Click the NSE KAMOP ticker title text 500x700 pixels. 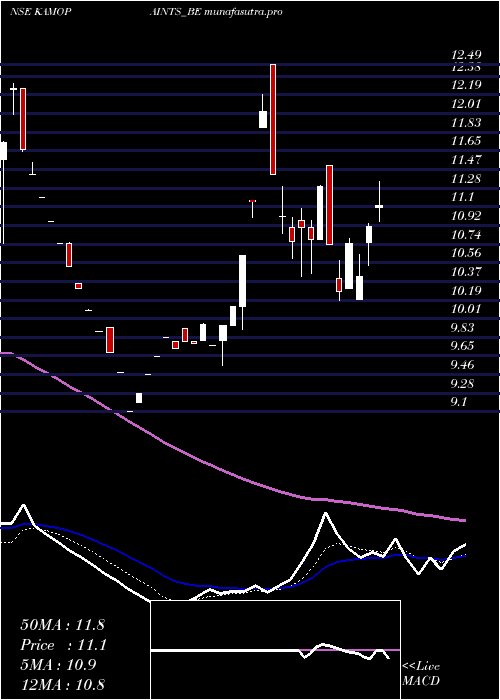coord(40,12)
